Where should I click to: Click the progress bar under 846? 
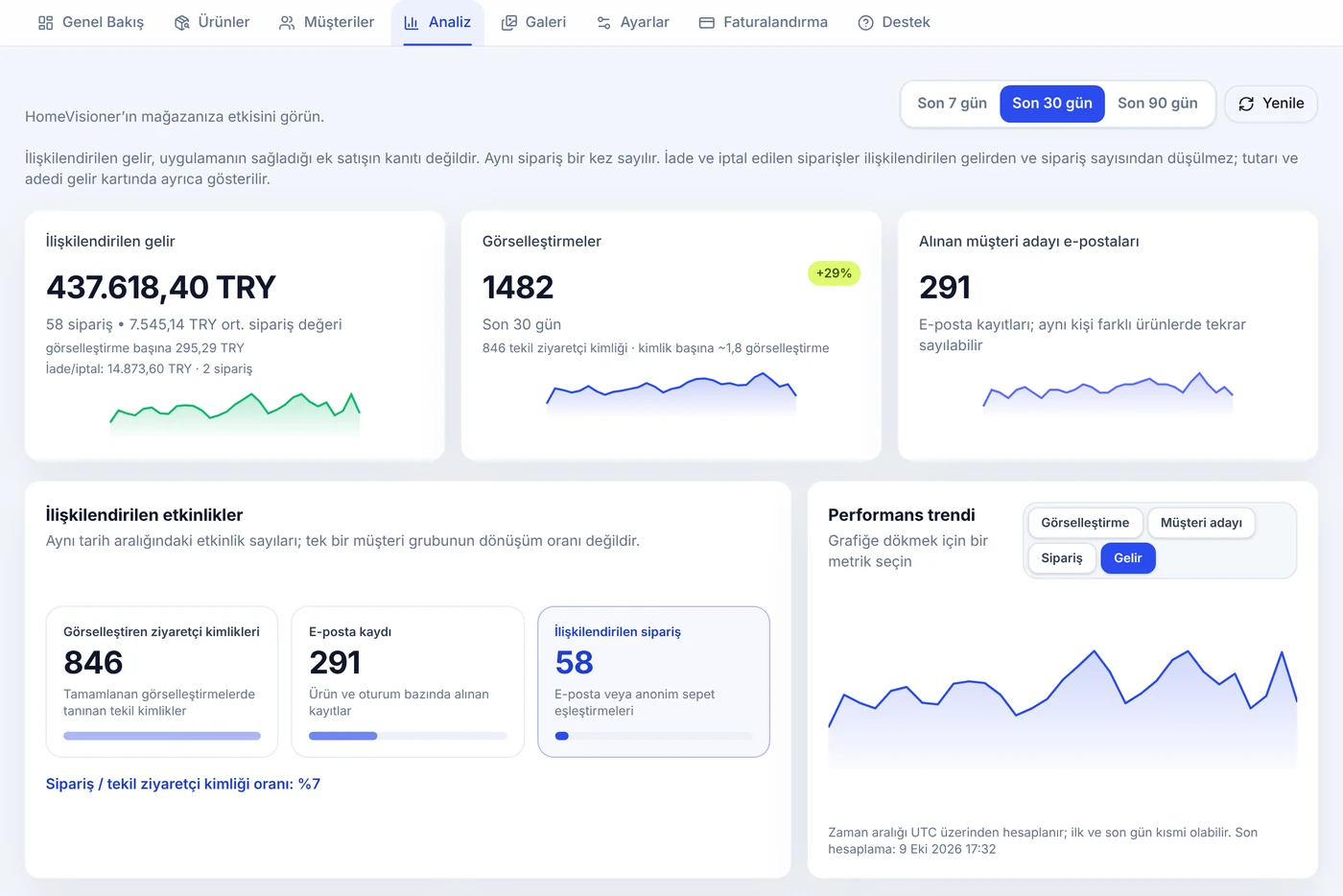coord(162,736)
